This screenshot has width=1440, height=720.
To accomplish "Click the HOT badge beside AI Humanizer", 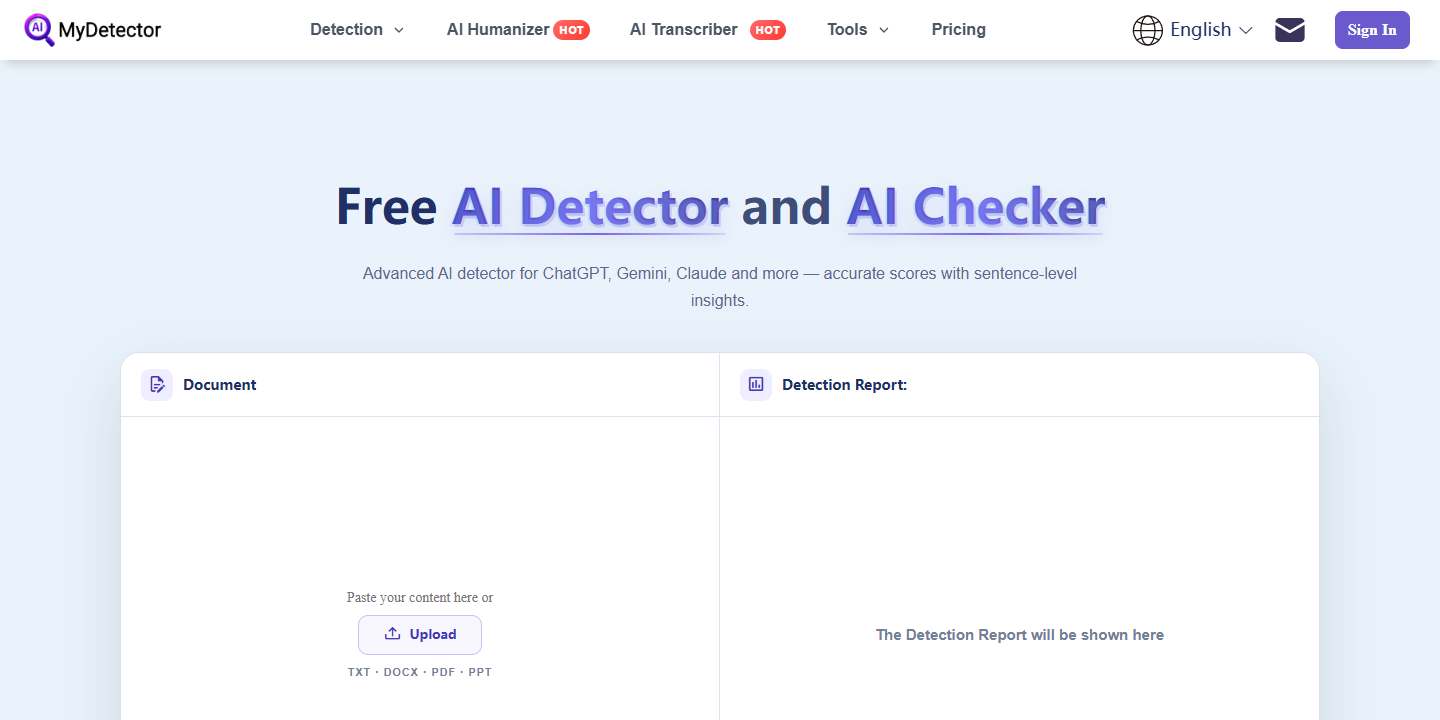I will [x=572, y=30].
